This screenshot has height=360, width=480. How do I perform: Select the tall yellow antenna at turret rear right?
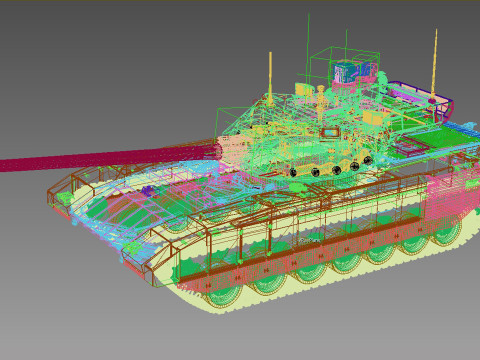(434, 63)
